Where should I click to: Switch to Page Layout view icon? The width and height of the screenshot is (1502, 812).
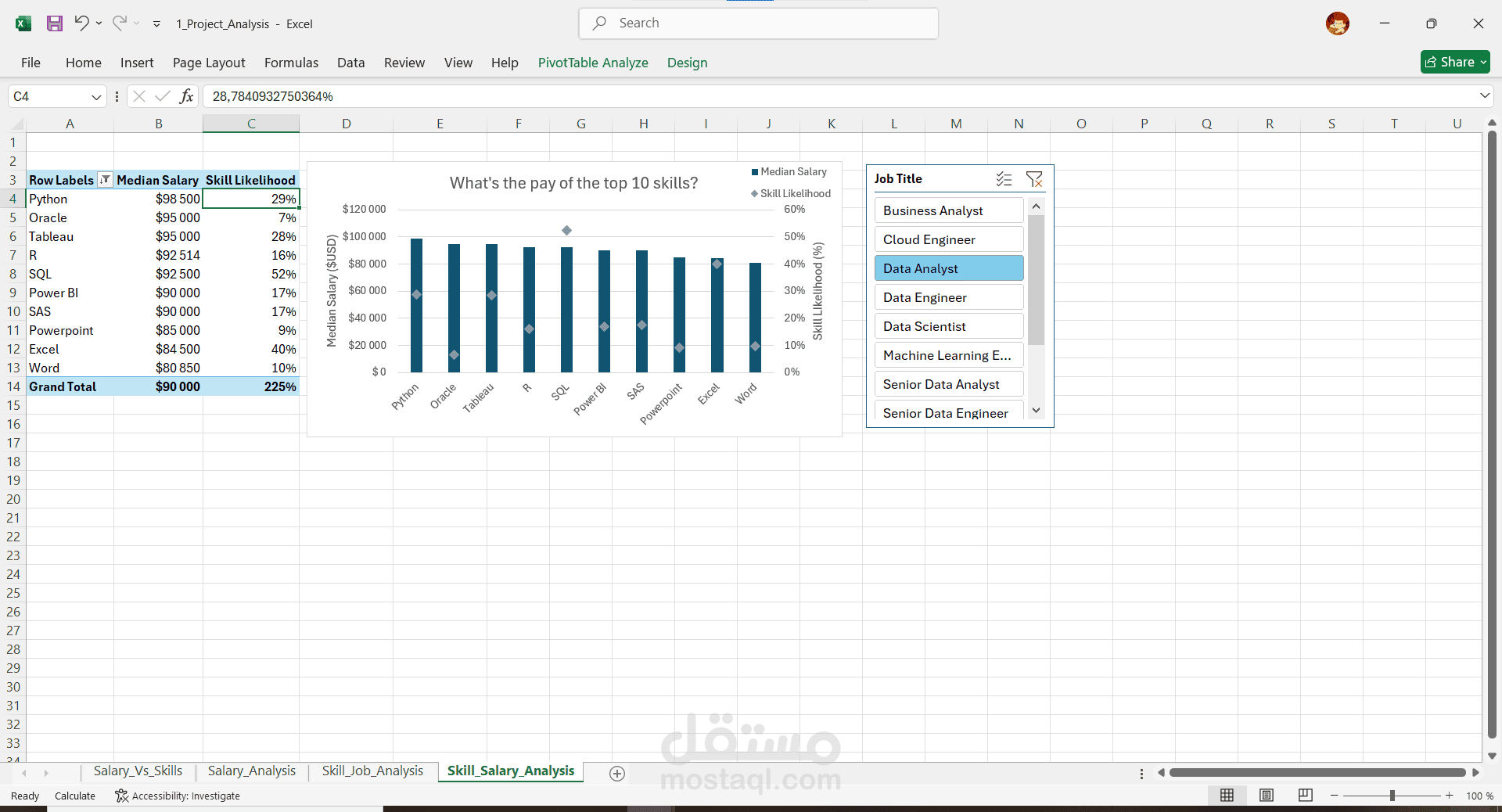point(1266,796)
